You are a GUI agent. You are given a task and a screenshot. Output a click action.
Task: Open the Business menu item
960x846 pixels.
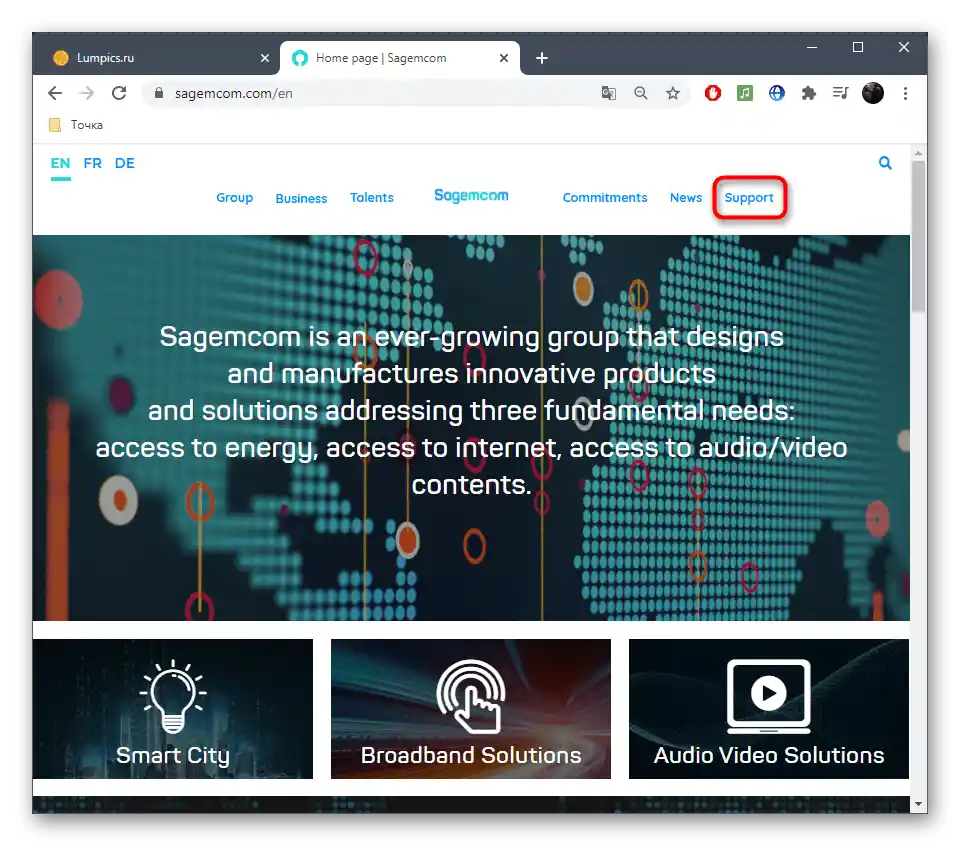coord(301,198)
